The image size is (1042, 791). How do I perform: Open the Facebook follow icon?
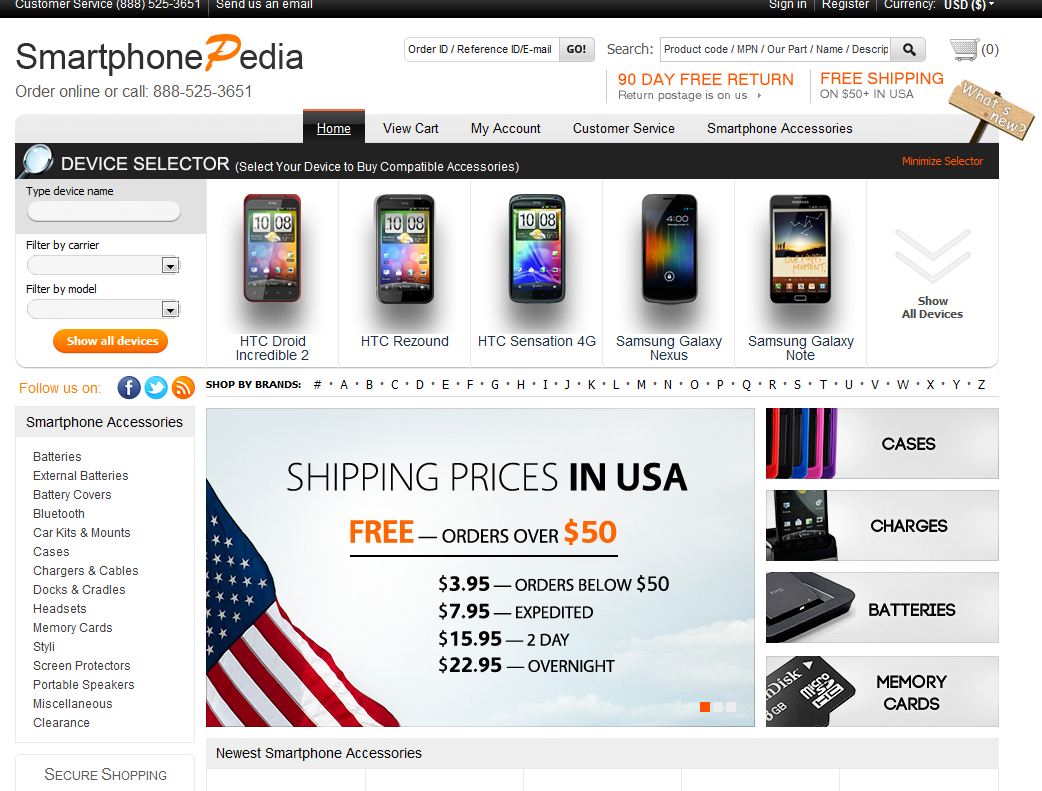tap(129, 388)
